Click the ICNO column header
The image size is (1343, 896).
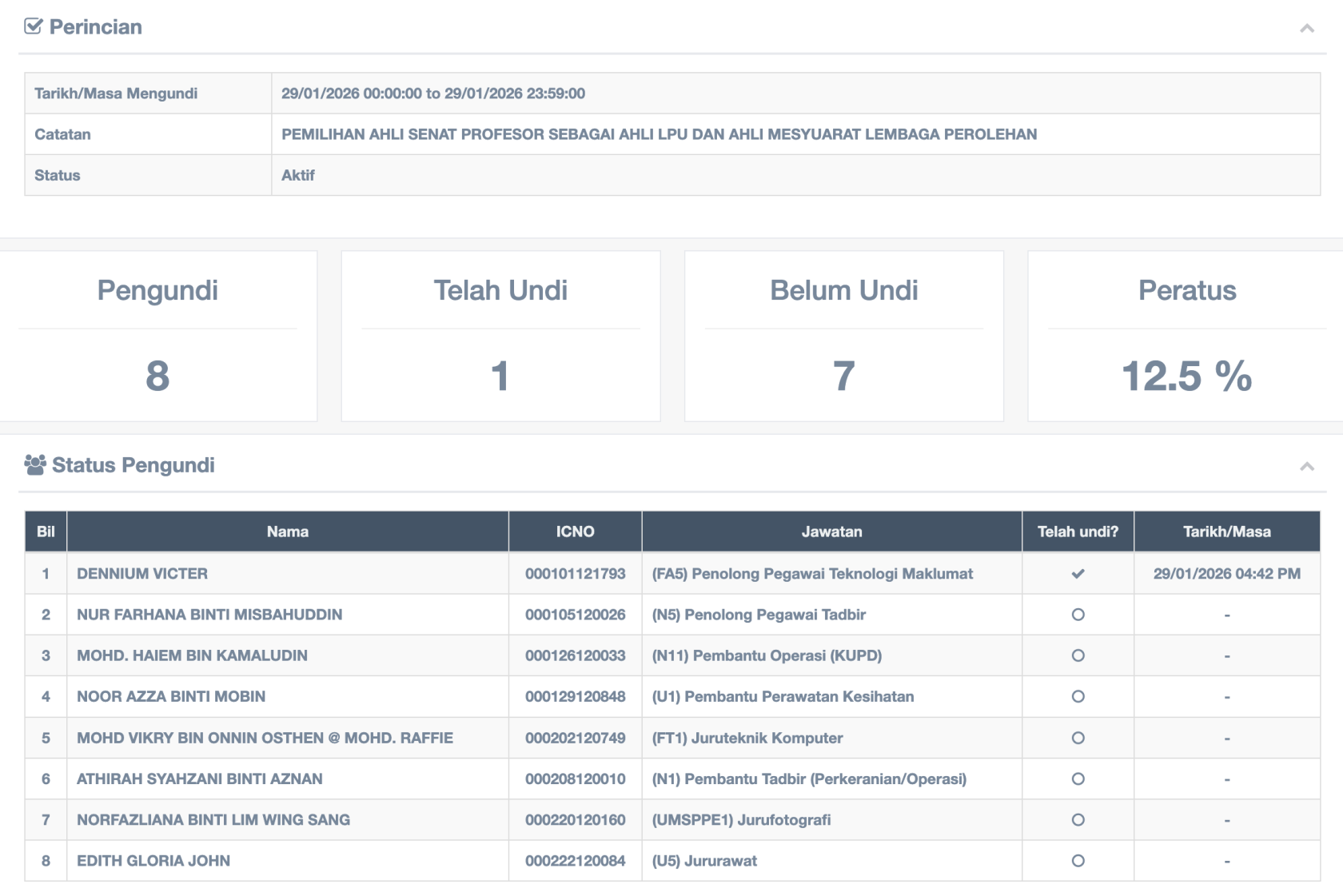[x=575, y=532]
